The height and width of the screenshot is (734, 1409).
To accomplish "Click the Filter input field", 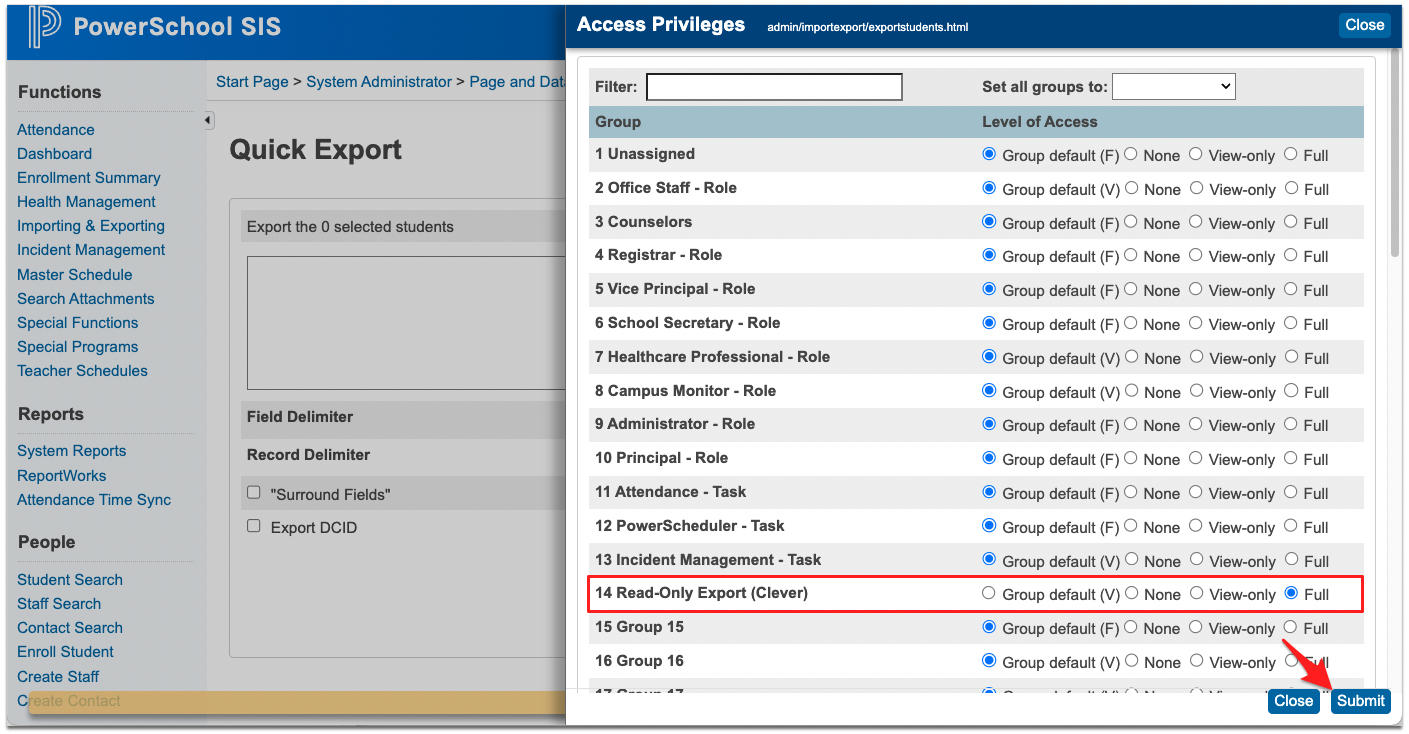I will click(773, 87).
